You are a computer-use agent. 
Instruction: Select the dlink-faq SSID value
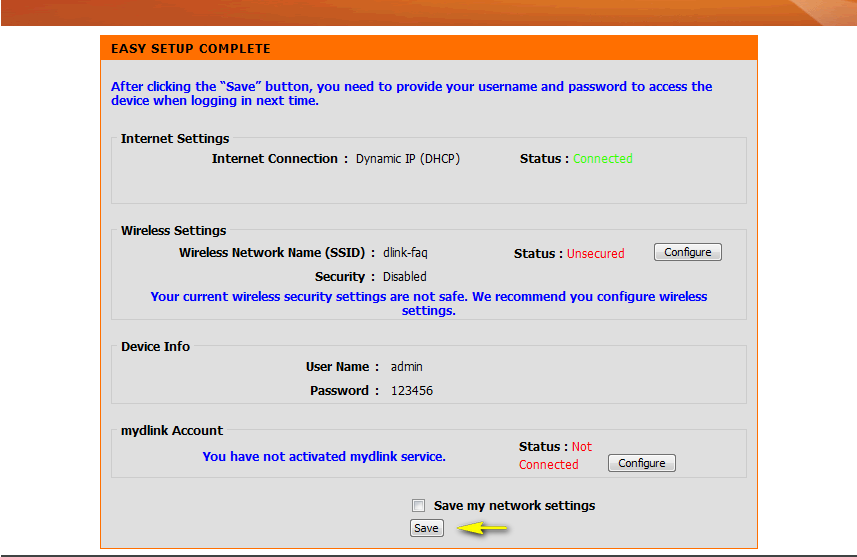click(405, 253)
